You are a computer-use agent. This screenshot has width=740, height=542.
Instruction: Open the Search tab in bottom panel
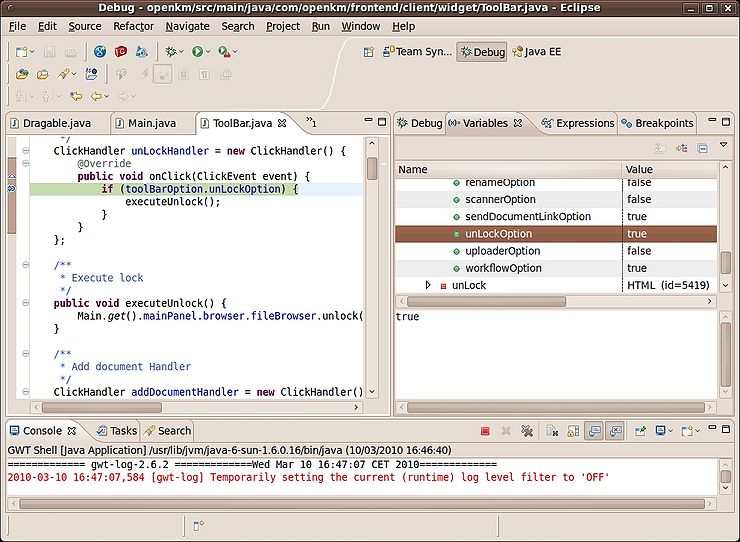pyautogui.click(x=168, y=431)
